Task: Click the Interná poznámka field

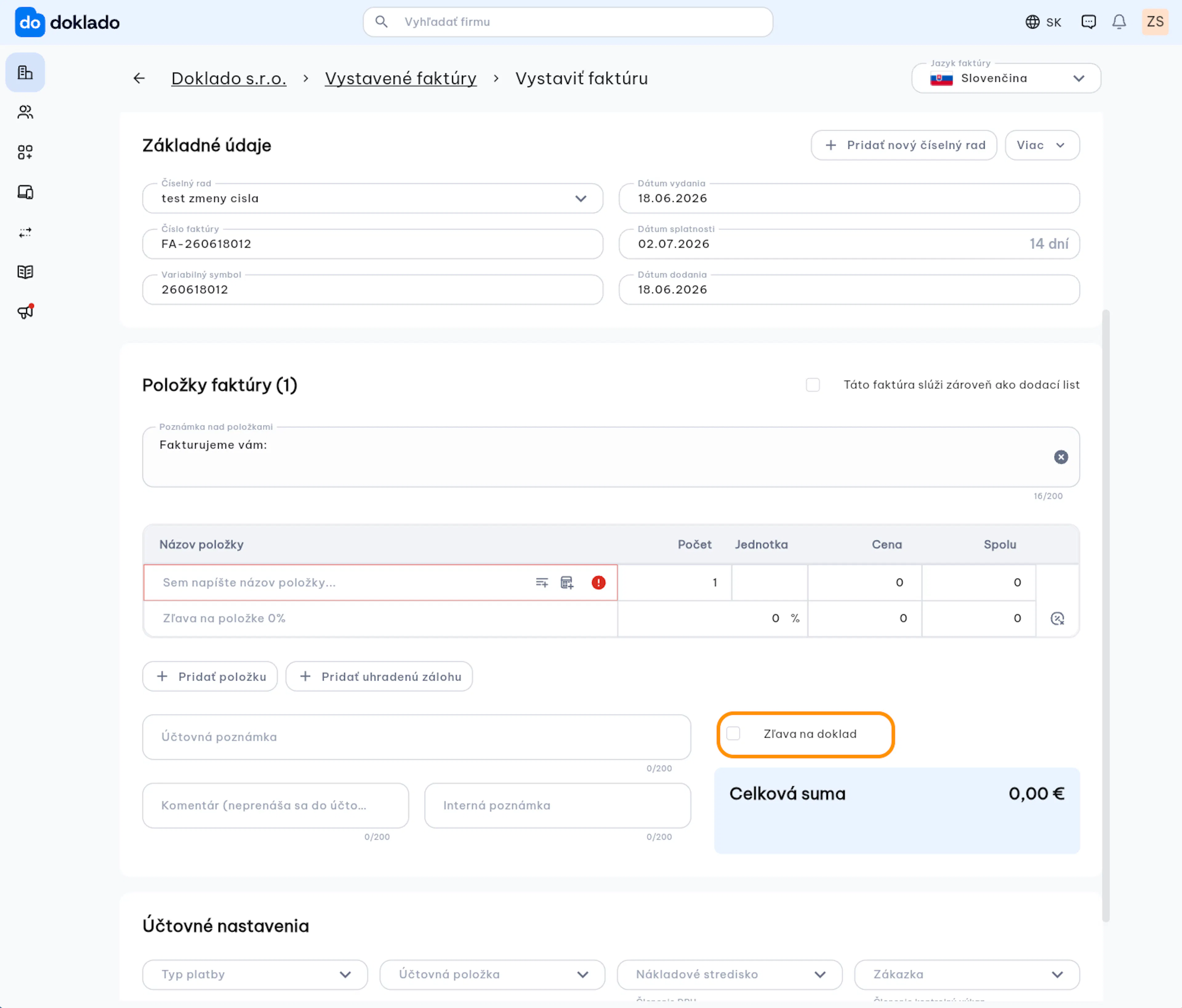Action: (x=558, y=805)
